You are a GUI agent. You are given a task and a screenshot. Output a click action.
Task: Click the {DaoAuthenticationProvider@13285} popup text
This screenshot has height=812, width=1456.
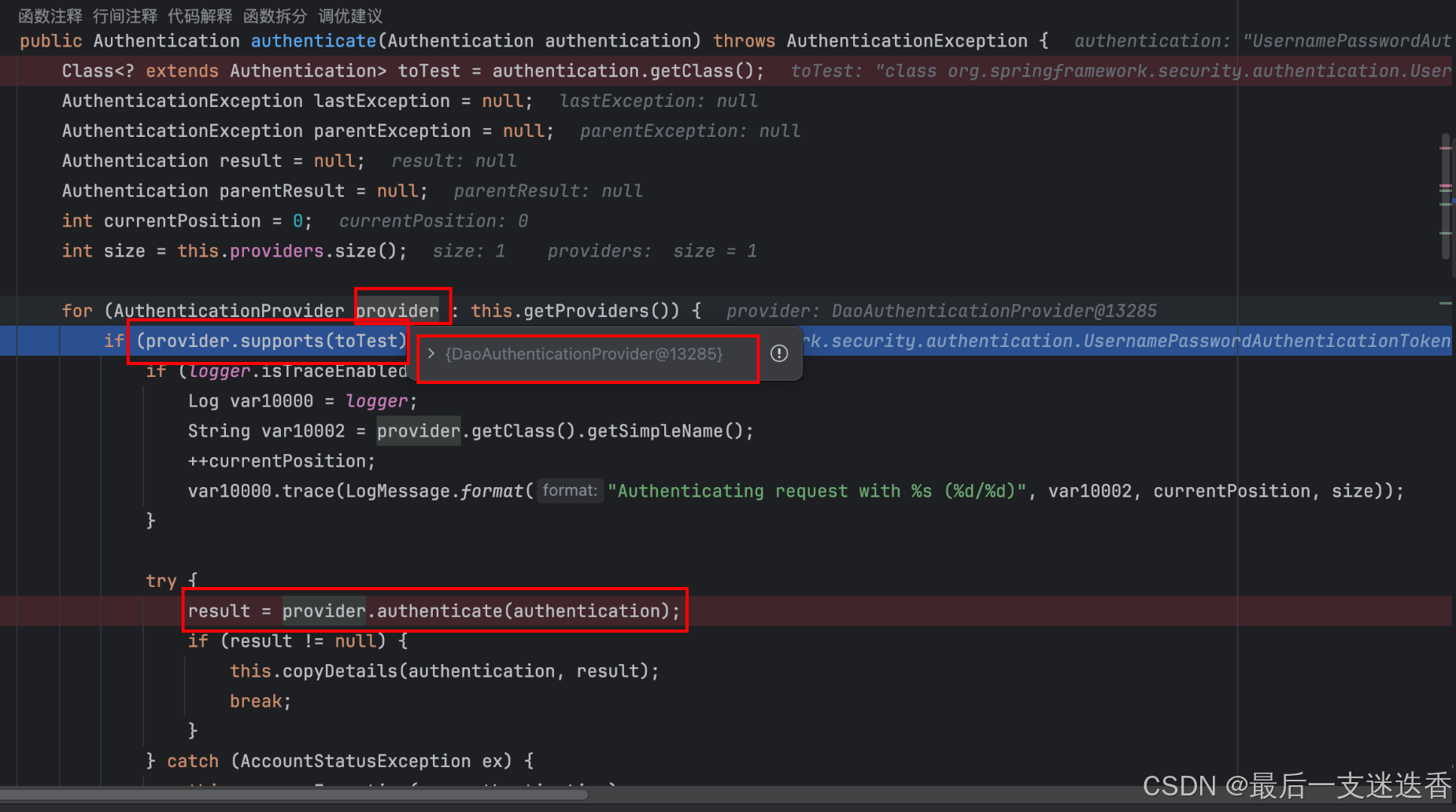tap(584, 354)
